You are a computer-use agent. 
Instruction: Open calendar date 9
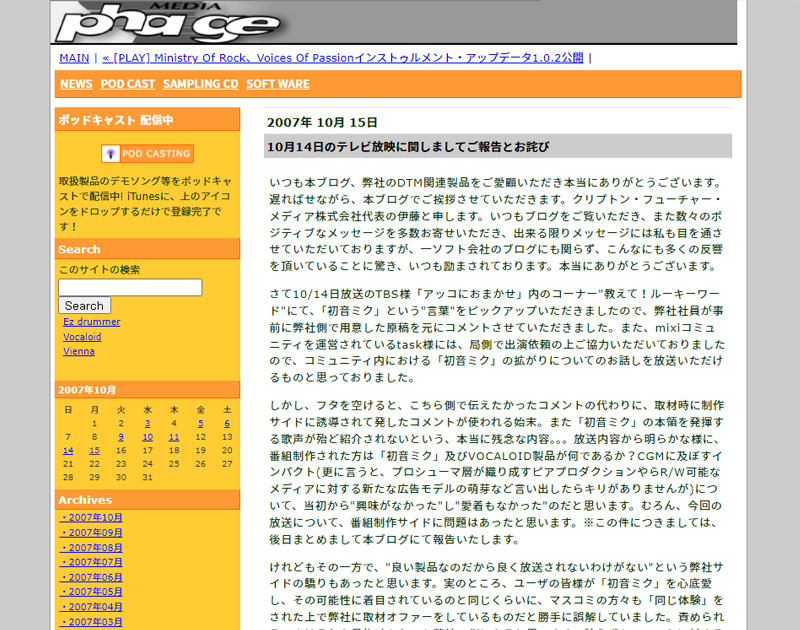121,437
